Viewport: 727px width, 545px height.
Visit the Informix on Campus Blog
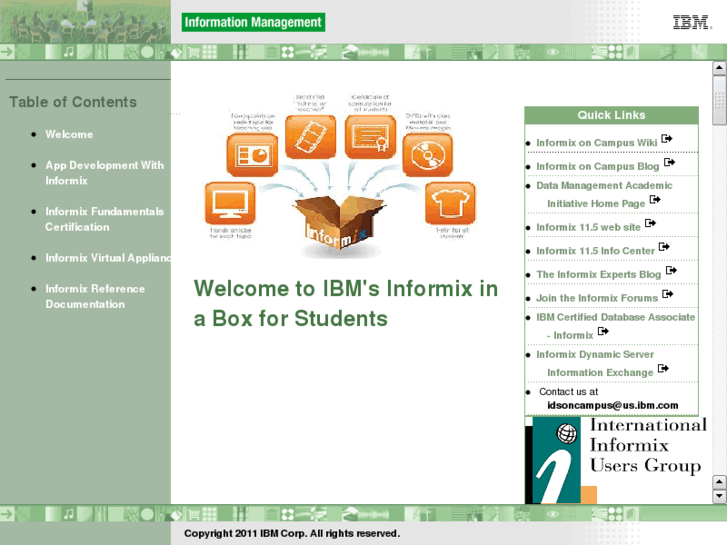597,167
